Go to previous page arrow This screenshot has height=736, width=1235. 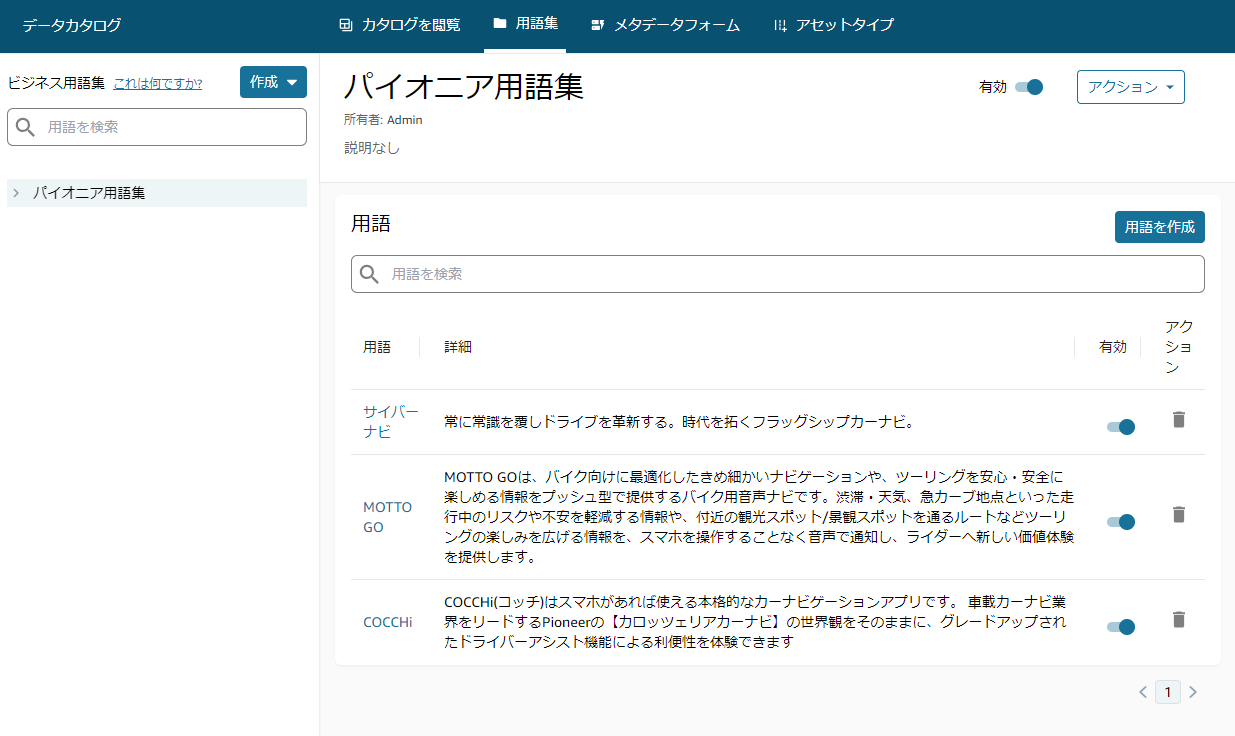tap(1143, 692)
